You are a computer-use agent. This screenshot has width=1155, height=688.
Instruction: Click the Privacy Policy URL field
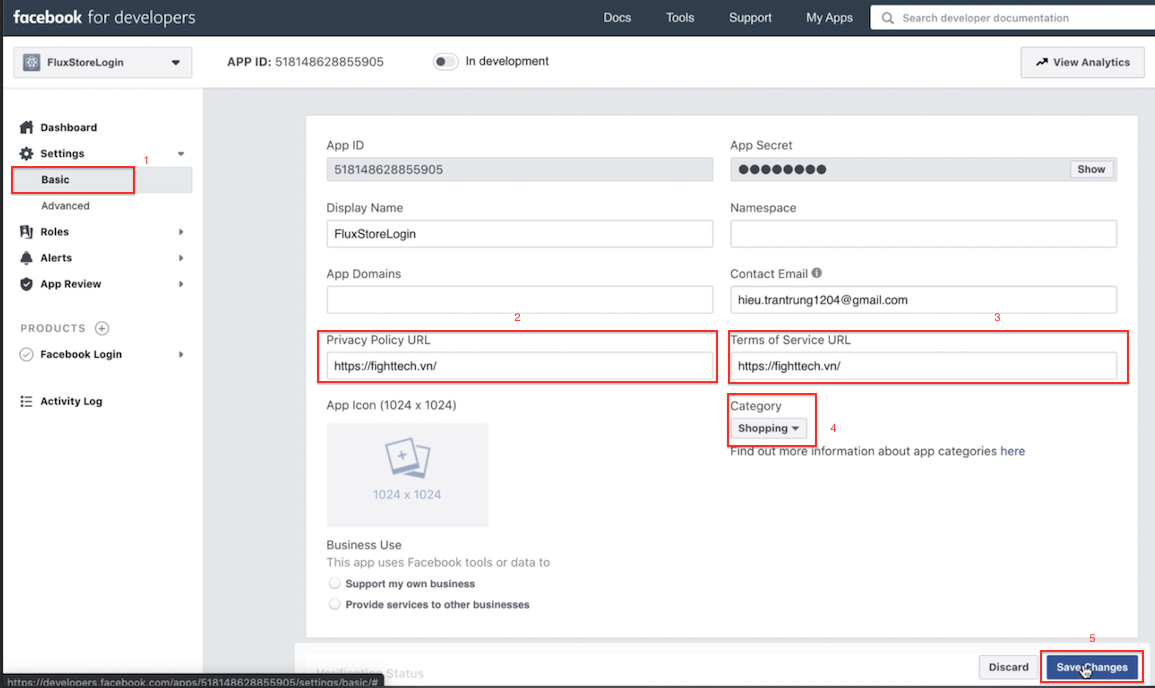click(519, 366)
